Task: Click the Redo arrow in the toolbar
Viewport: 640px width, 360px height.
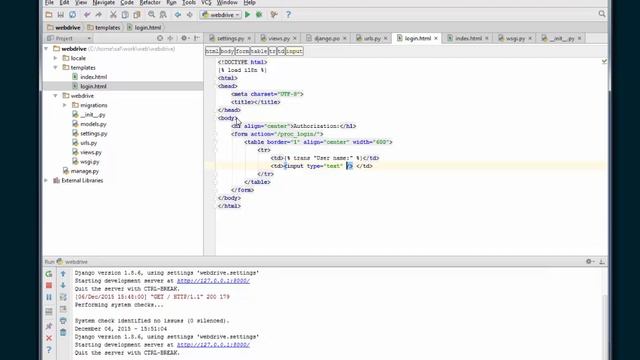Action: point(98,15)
